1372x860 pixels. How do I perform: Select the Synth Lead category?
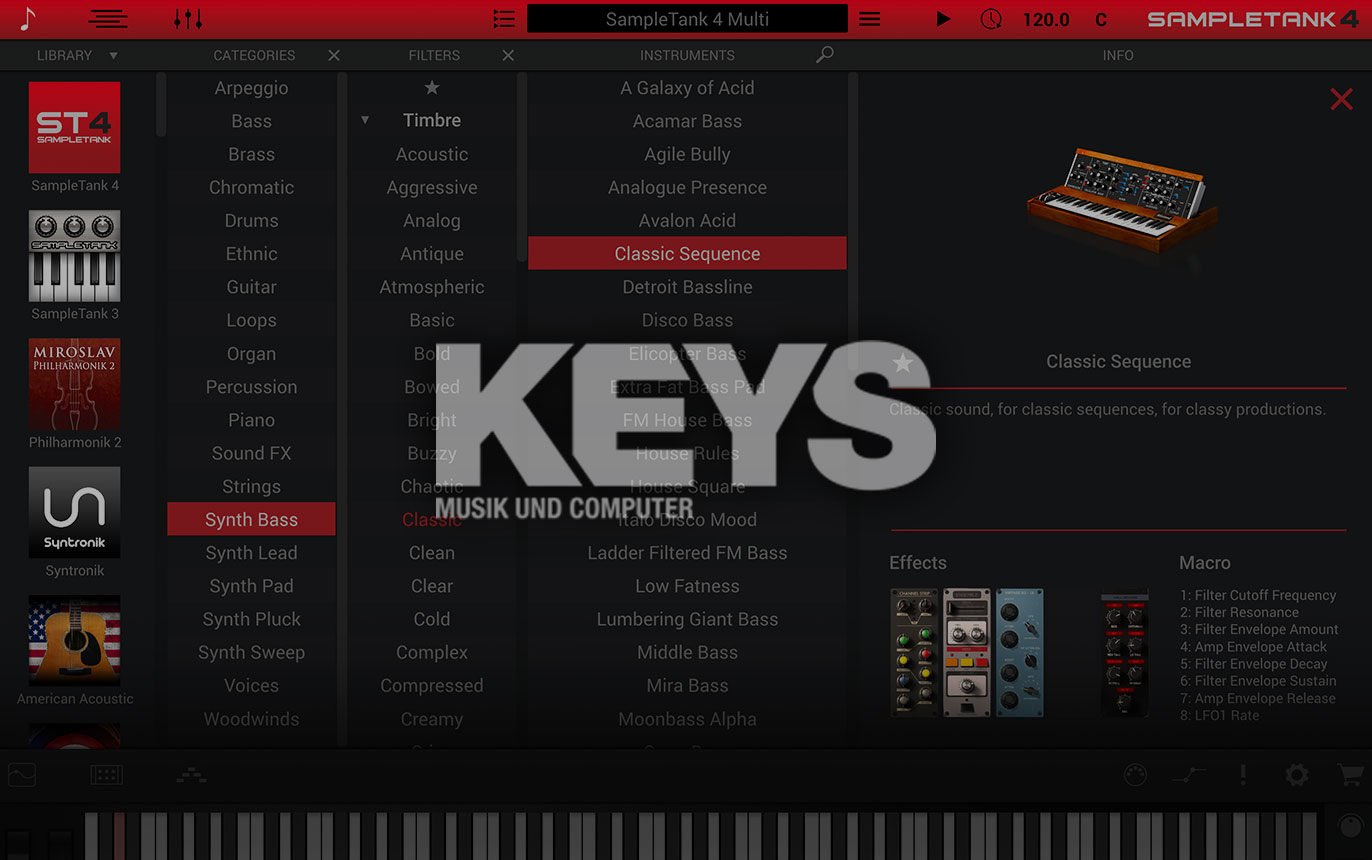[x=251, y=553]
